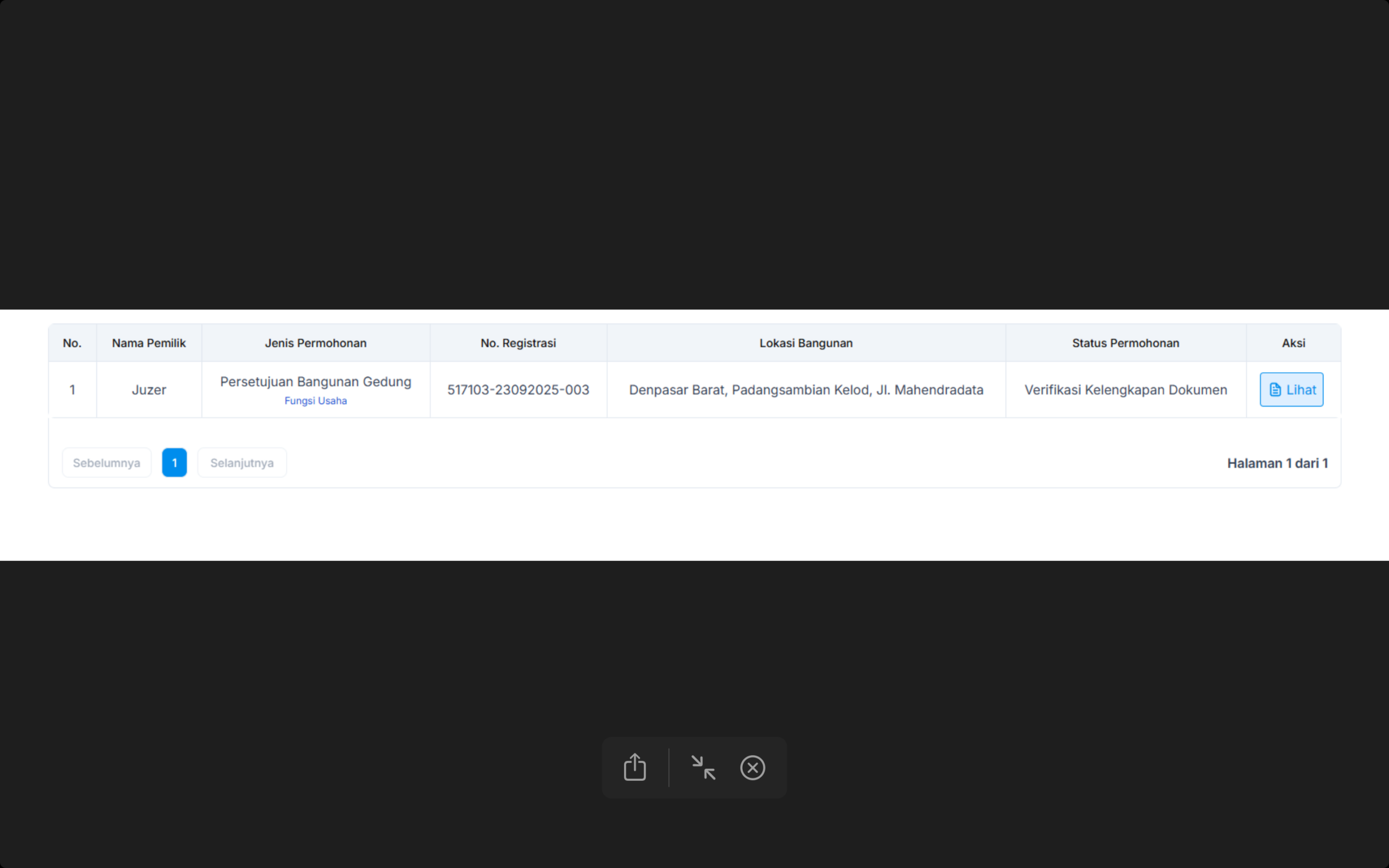Click the Status Permohonan column header
Screen dimensions: 1389x868
coord(1125,343)
